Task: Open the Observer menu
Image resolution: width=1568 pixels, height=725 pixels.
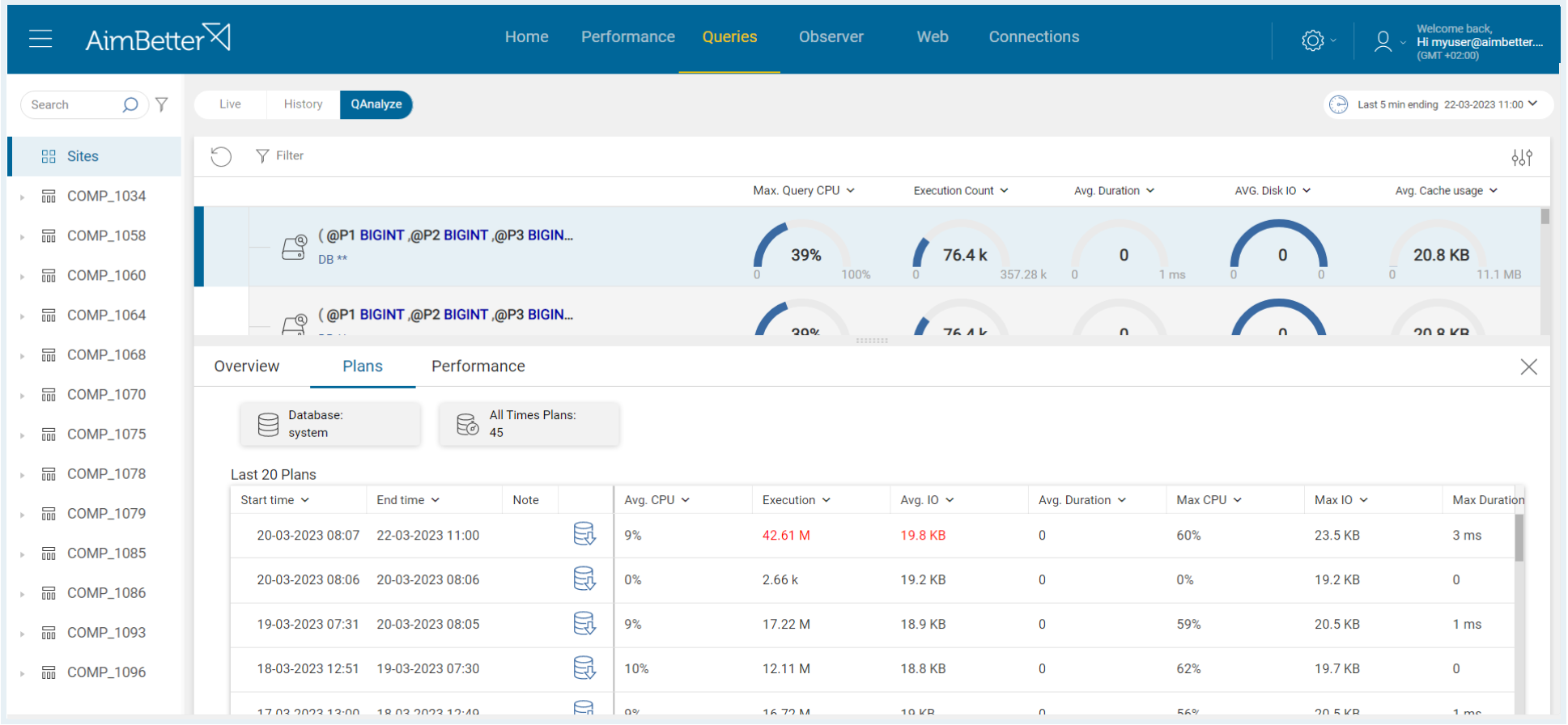Action: pos(831,36)
